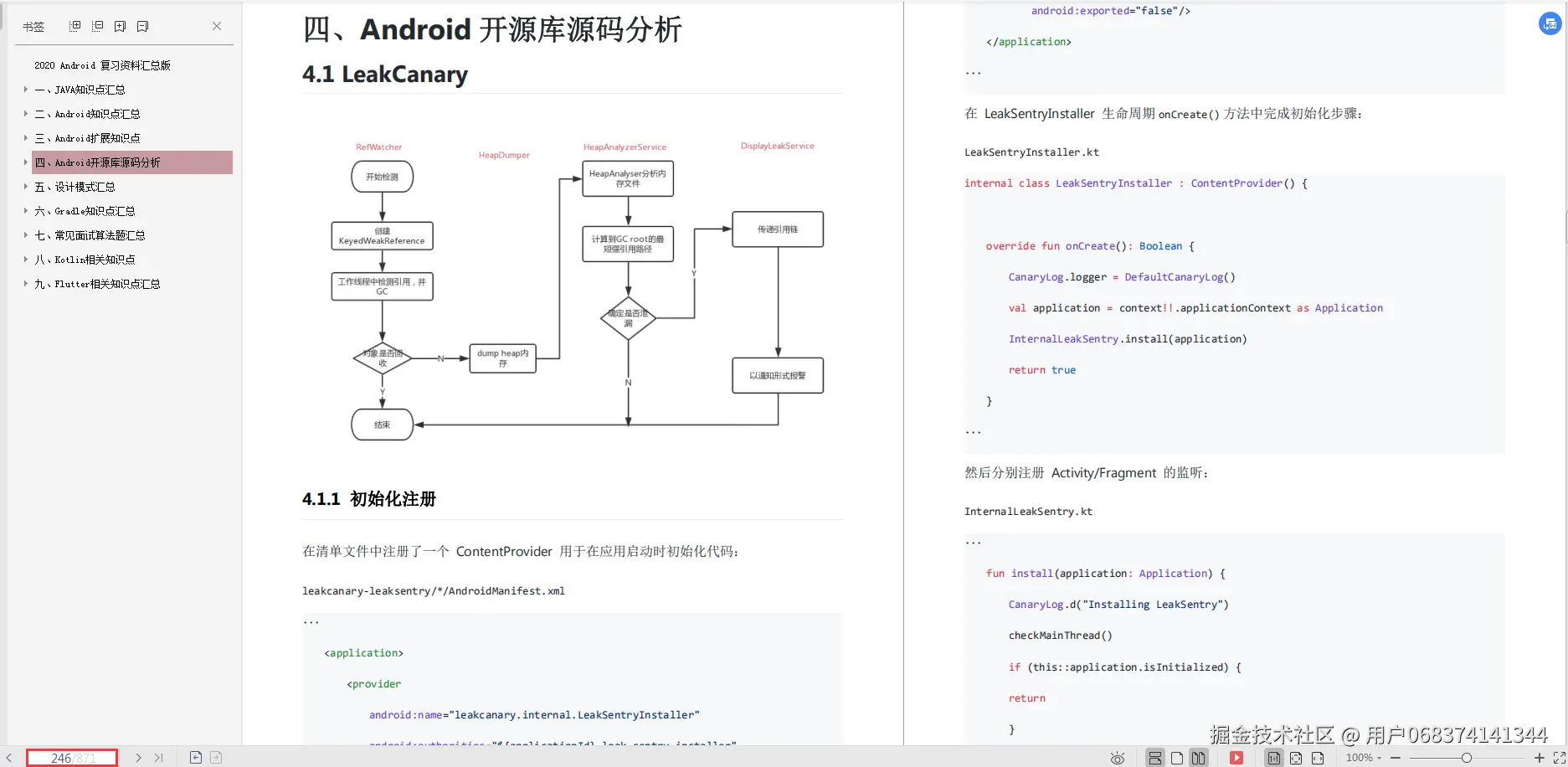
Task: Select the 五、设计模式汇总 bookmark entry
Action: pyautogui.click(x=75, y=187)
